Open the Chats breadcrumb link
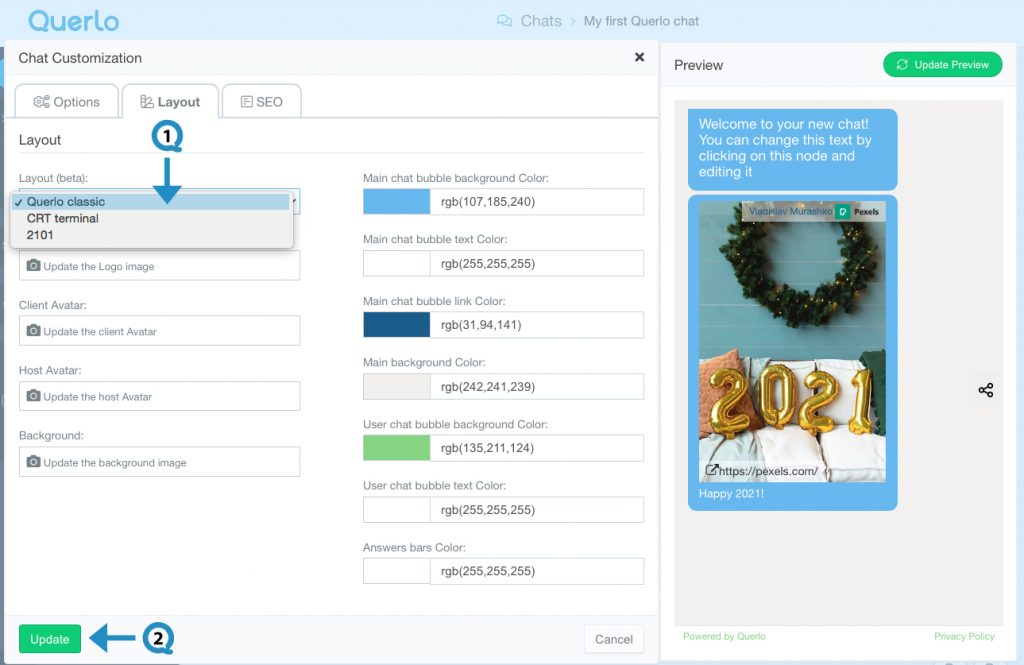This screenshot has height=665, width=1024. click(x=541, y=21)
